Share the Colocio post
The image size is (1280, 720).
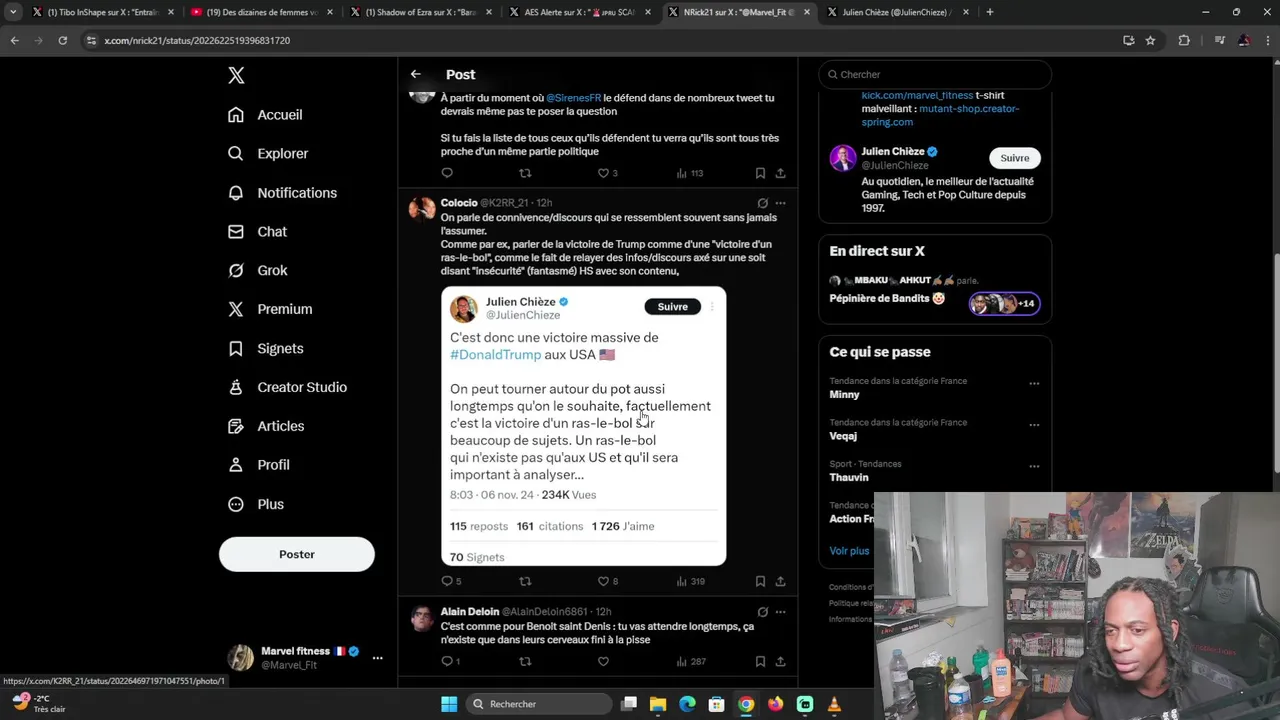click(x=780, y=581)
